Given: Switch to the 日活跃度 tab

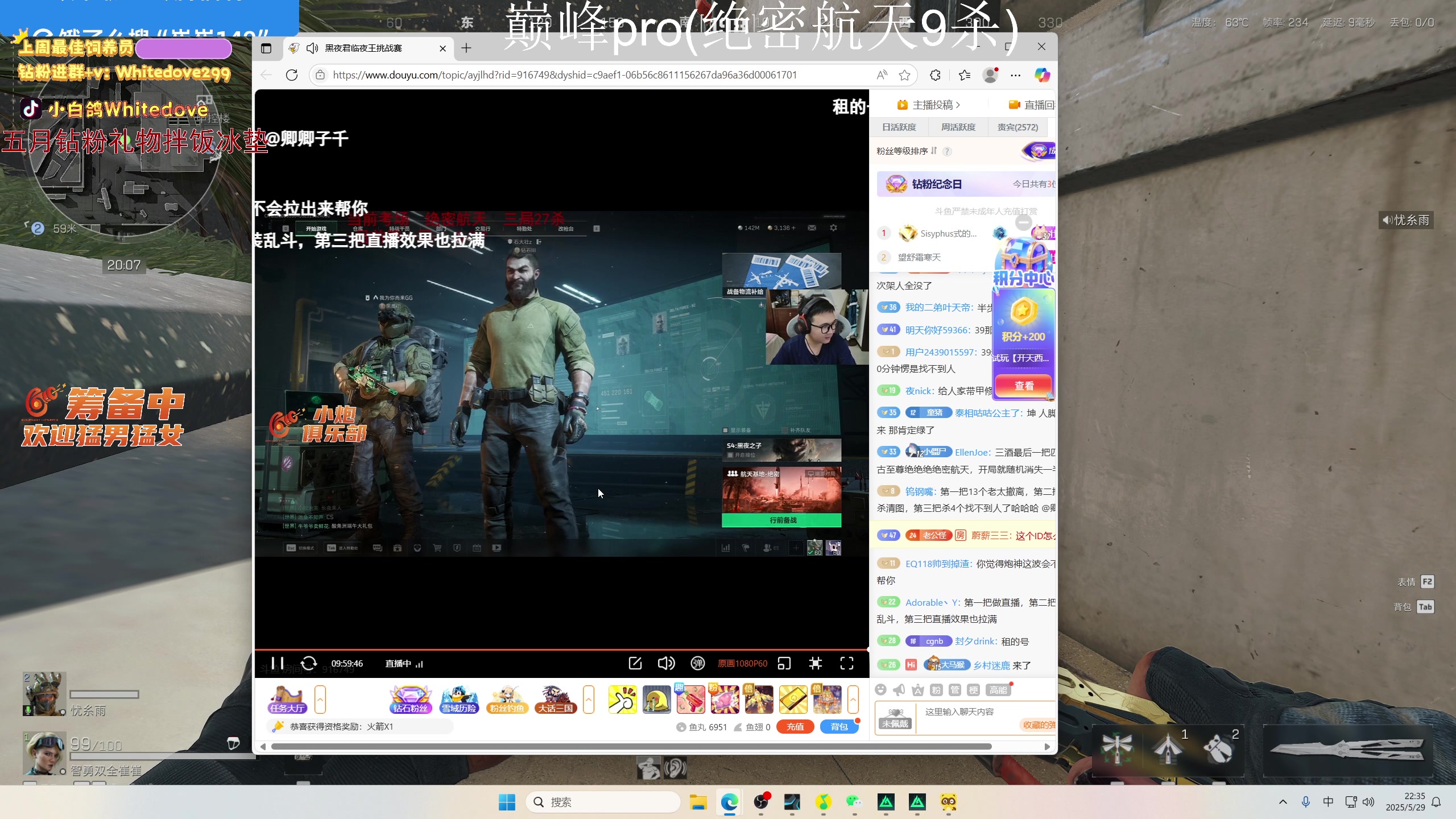Looking at the screenshot, I should click(x=899, y=127).
